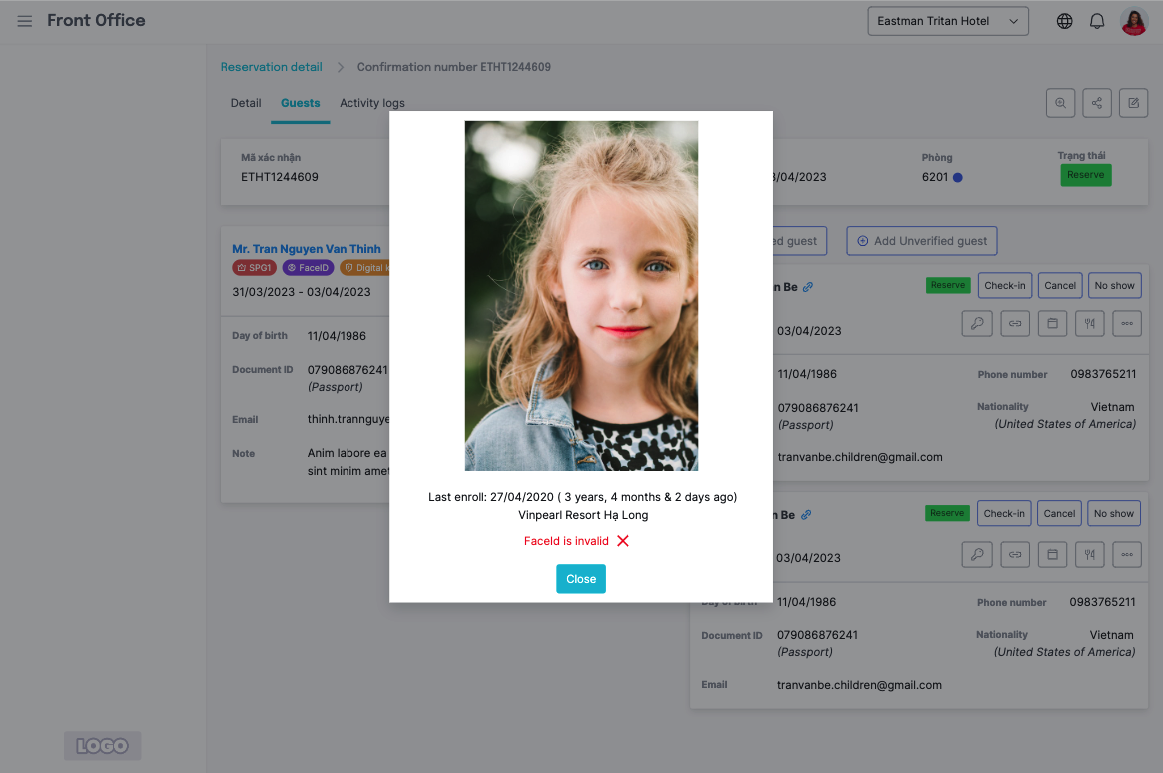
Task: Click the user profile avatar
Action: [x=1133, y=21]
